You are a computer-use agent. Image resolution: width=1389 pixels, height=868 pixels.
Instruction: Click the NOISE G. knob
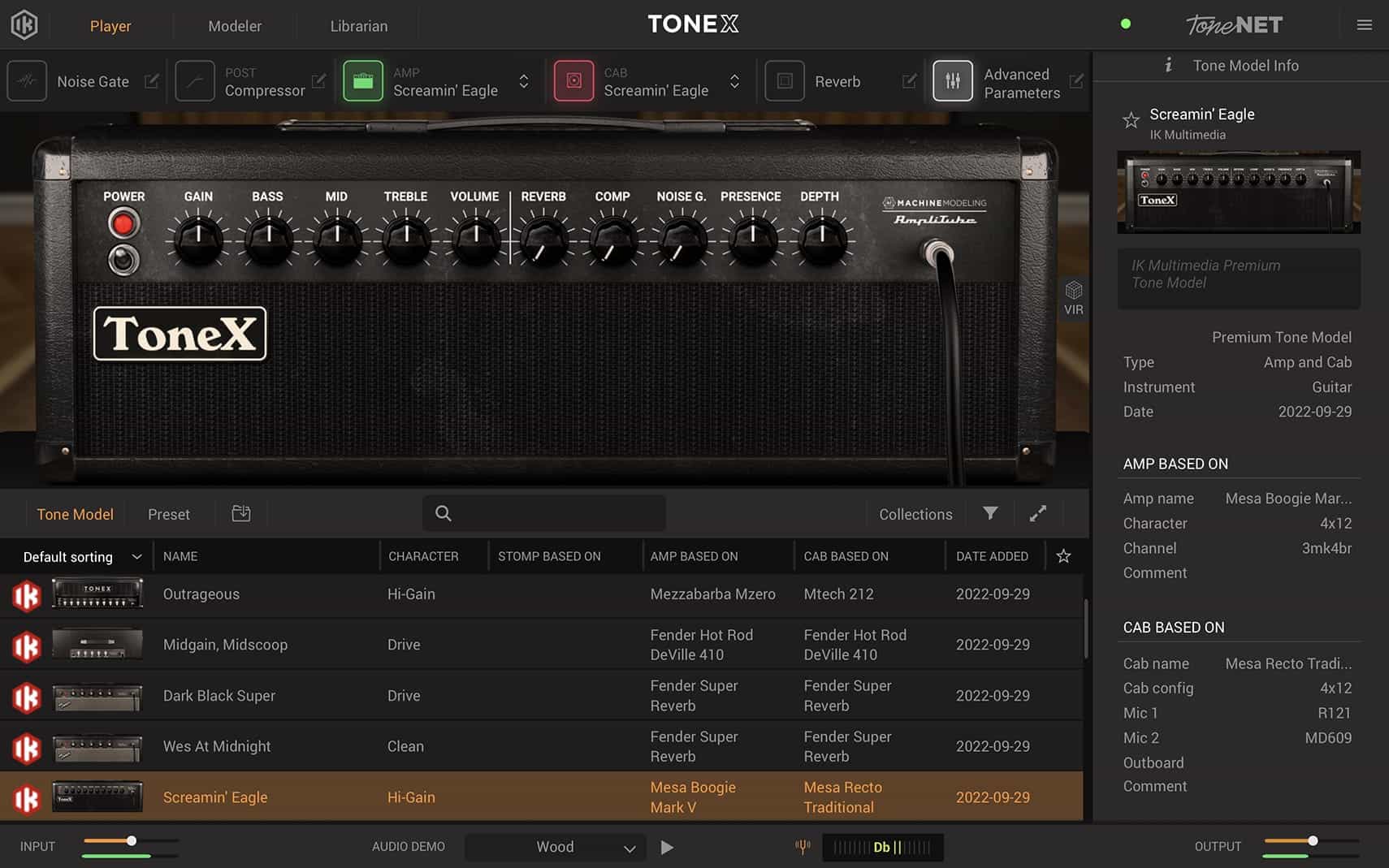pyautogui.click(x=682, y=239)
